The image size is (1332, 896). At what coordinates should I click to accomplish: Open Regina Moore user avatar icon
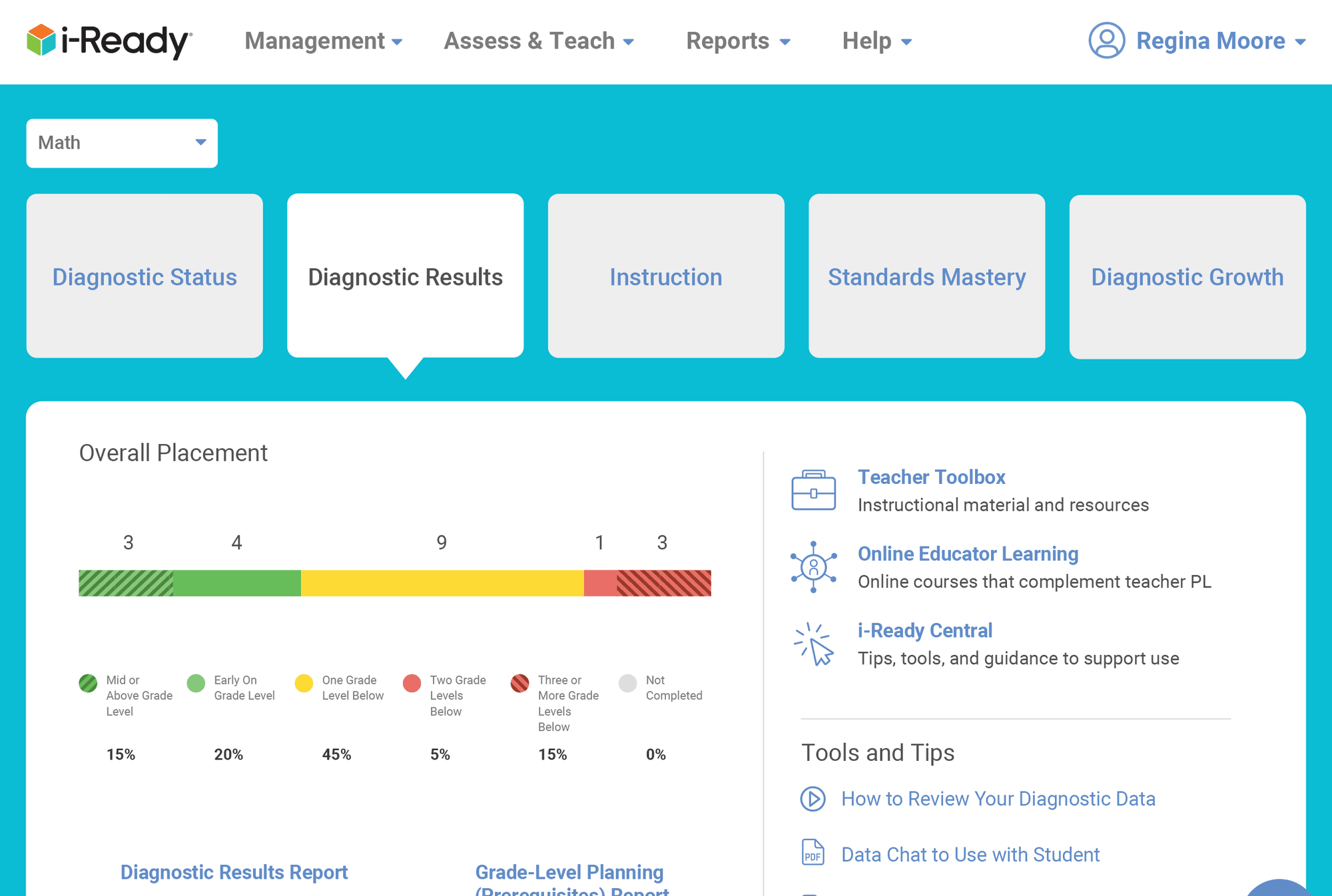1107,41
